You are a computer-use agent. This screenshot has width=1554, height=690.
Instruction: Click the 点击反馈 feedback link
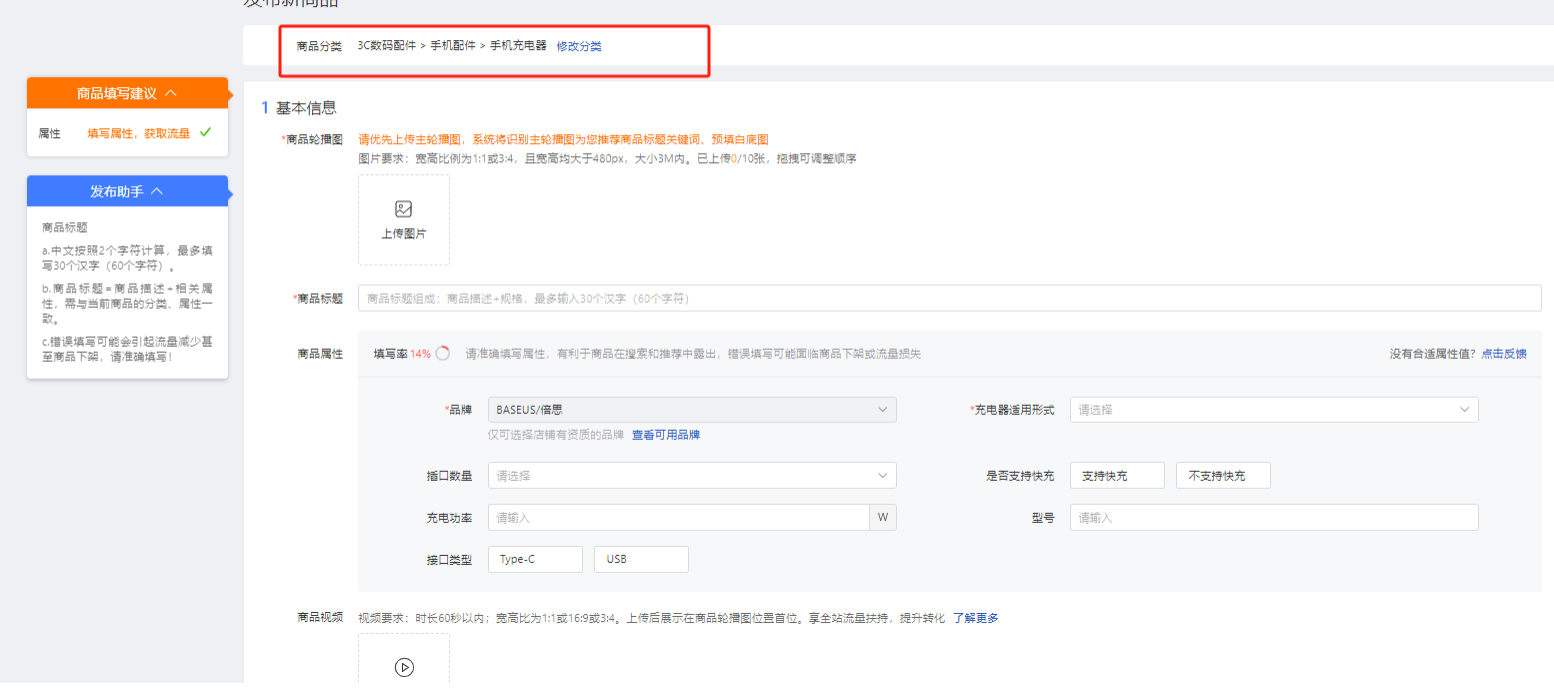tap(1503, 353)
